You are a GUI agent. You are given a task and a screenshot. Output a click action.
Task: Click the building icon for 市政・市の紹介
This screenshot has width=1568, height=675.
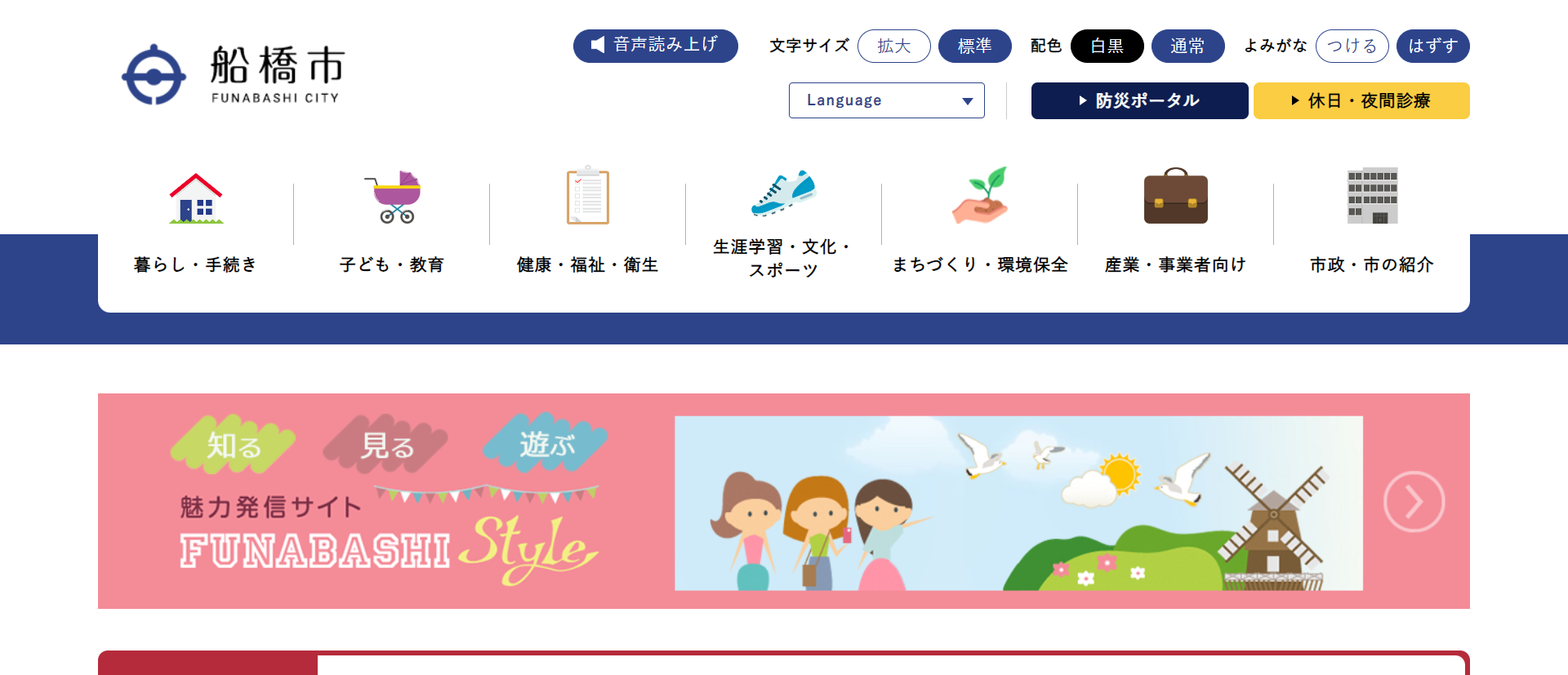click(x=1372, y=196)
